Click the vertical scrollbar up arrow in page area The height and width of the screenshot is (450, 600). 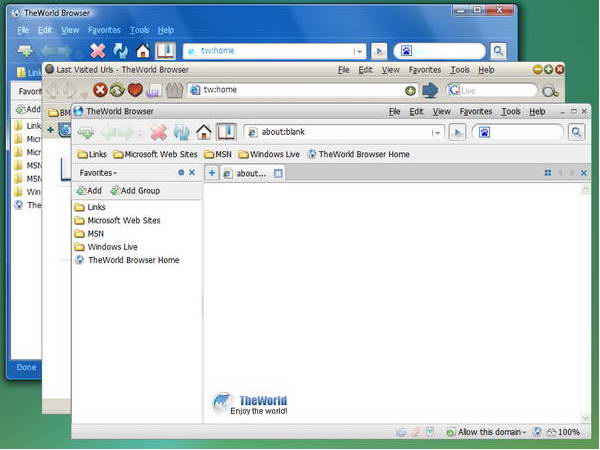click(x=585, y=189)
